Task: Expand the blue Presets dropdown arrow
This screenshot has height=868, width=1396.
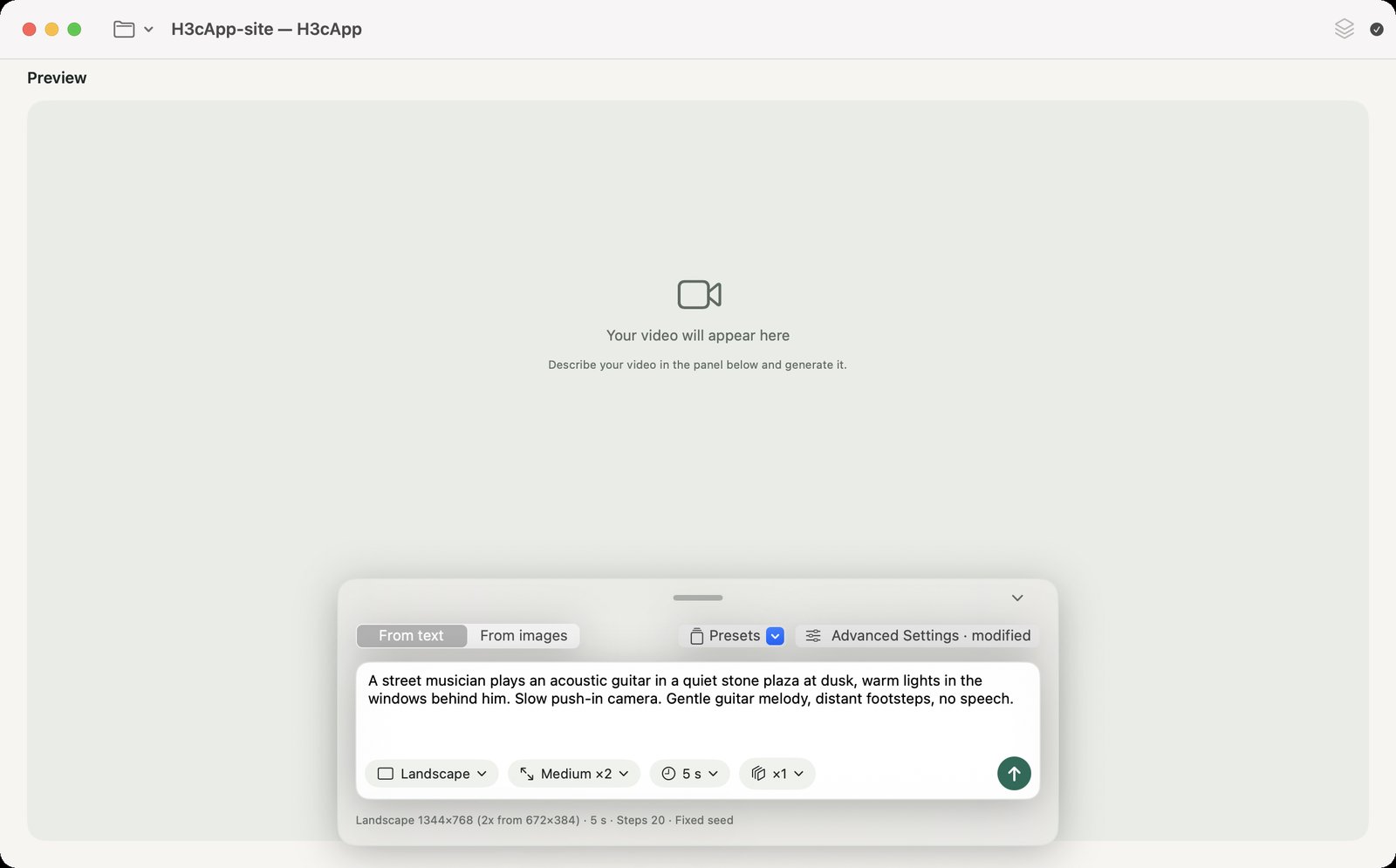Action: pos(775,636)
